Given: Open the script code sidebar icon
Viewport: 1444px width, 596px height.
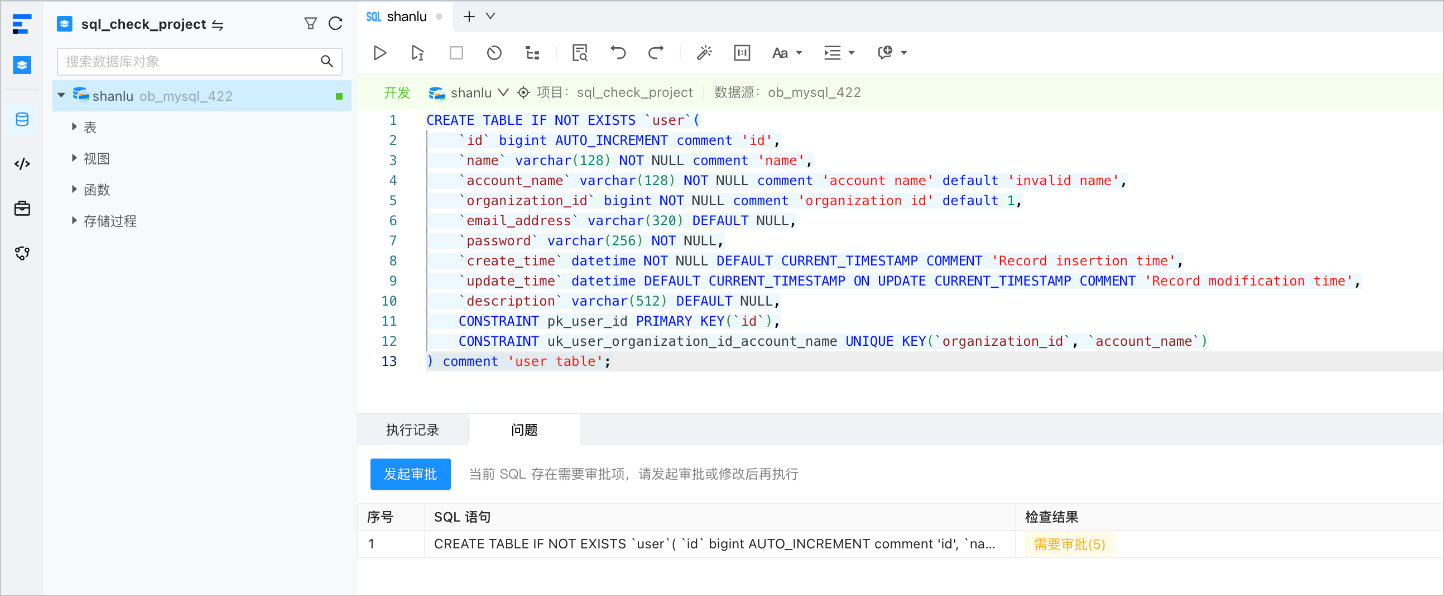Looking at the screenshot, I should [x=22, y=164].
